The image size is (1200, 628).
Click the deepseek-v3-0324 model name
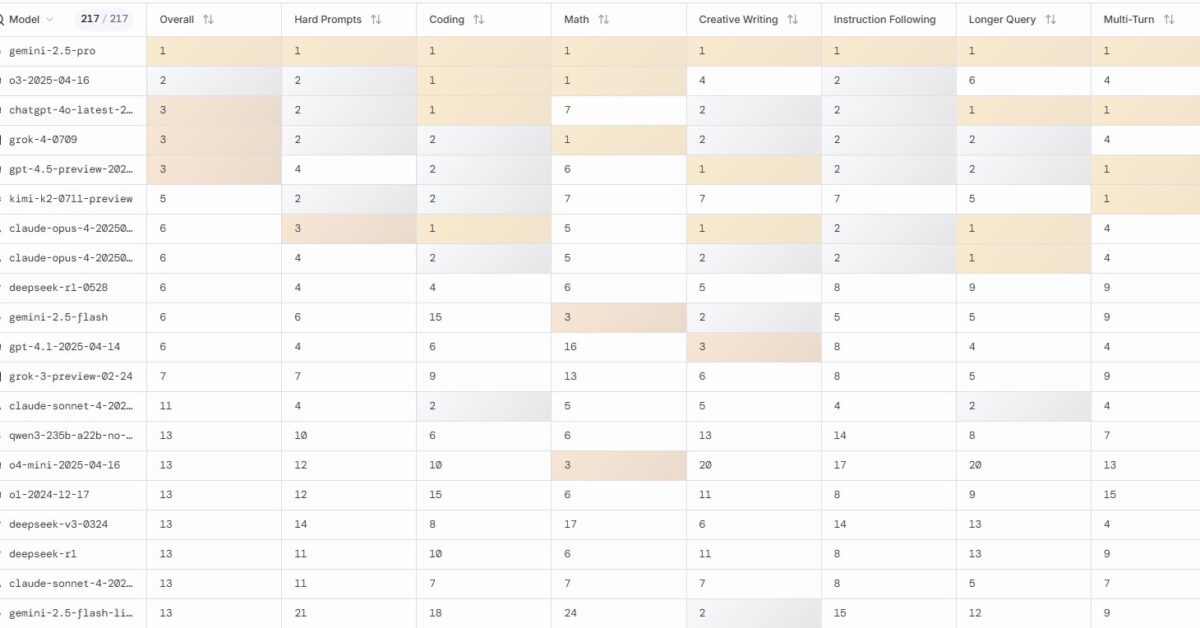pyautogui.click(x=58, y=524)
